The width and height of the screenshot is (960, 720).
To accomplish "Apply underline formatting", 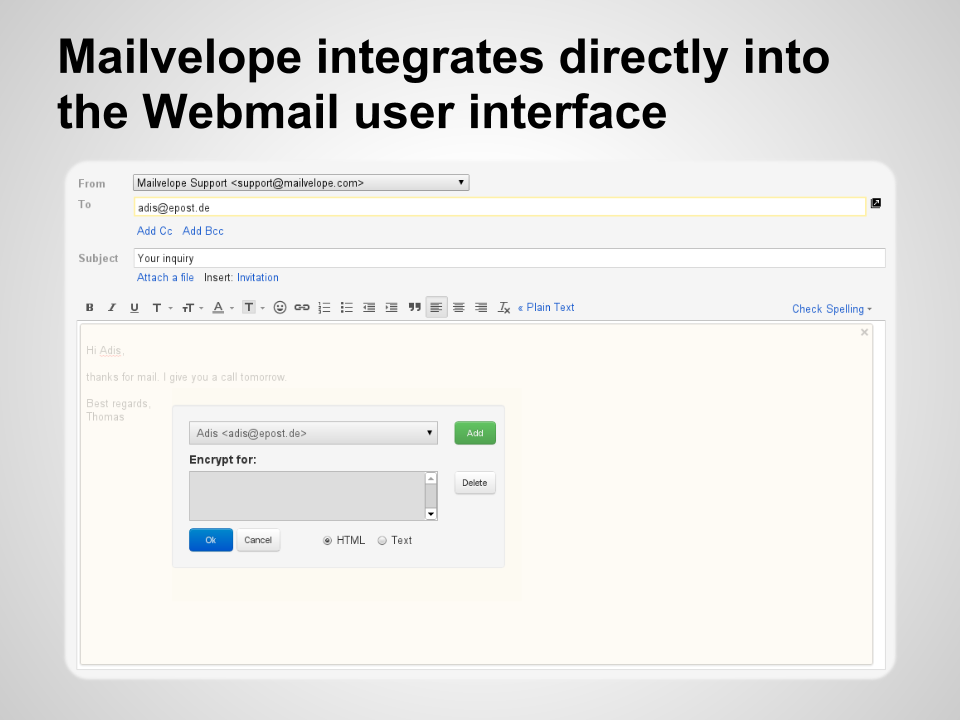I will click(x=134, y=307).
